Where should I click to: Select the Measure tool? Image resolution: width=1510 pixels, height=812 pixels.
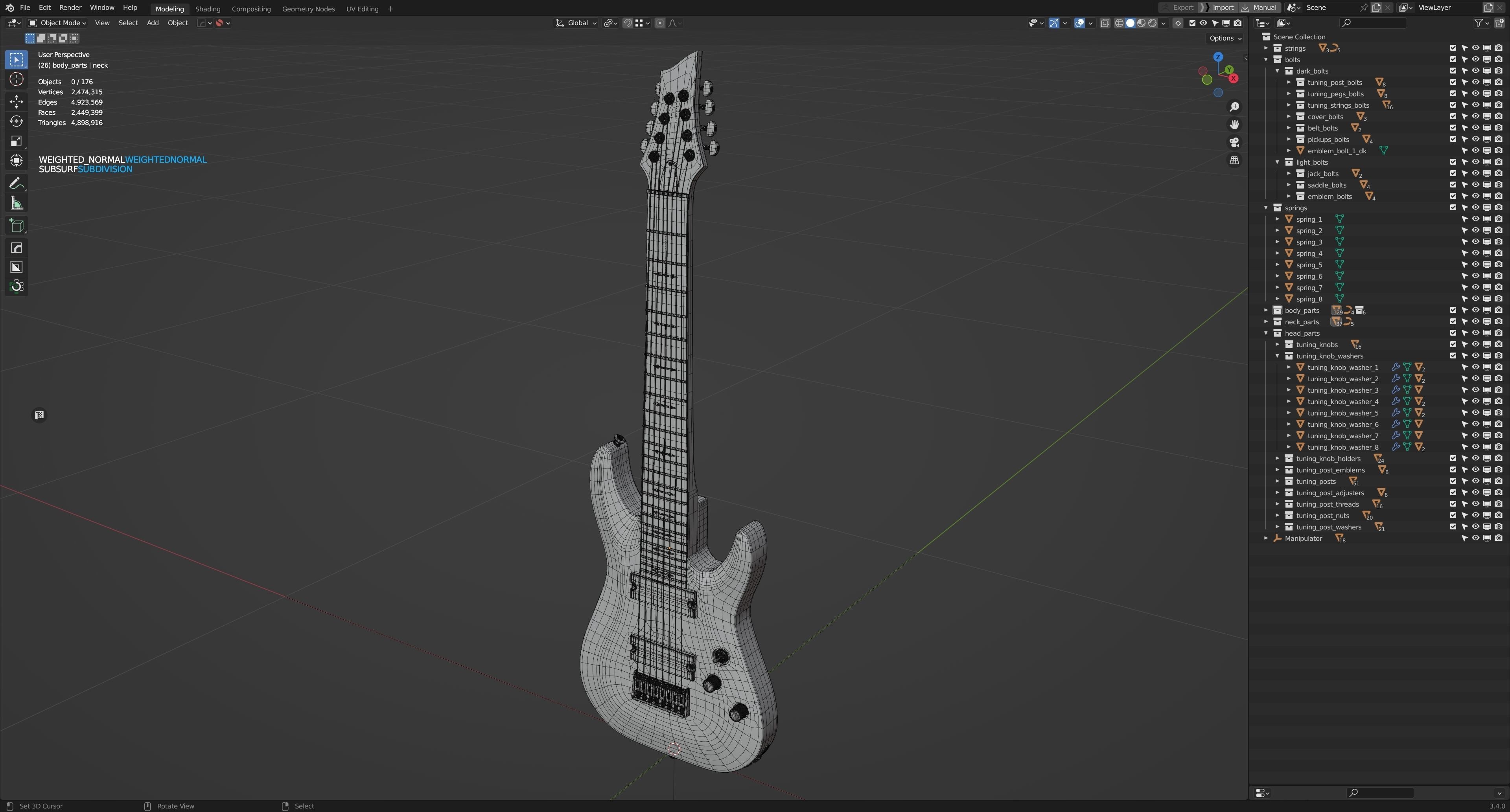click(17, 203)
